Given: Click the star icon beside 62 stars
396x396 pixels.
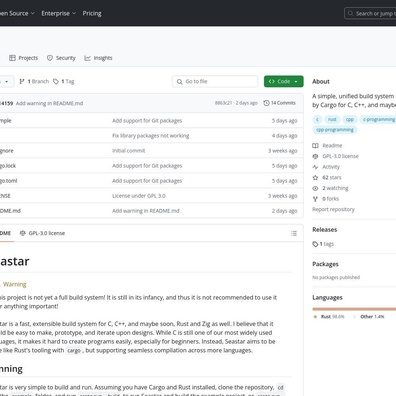Looking at the screenshot, I should pyautogui.click(x=315, y=178).
